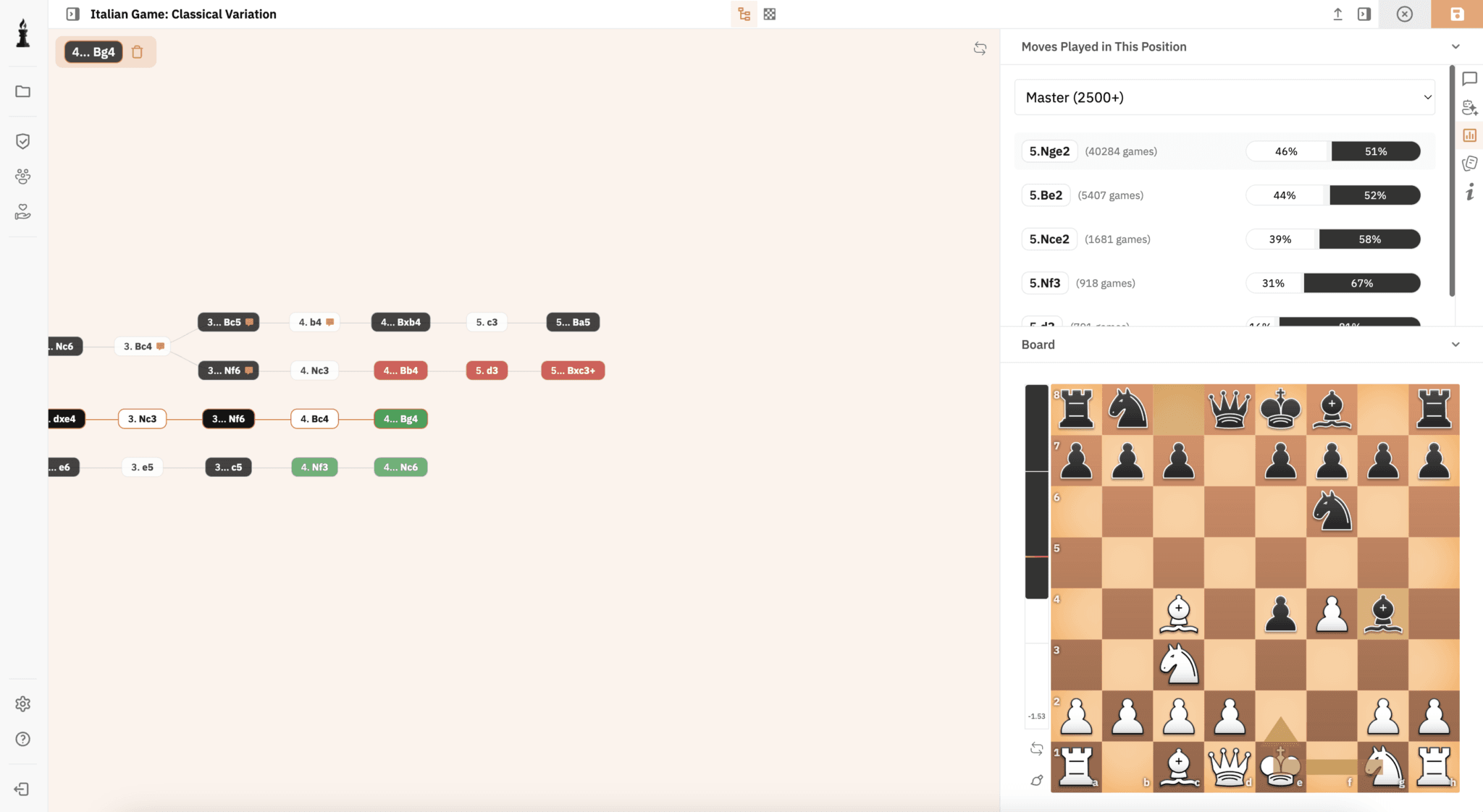Select green tree node 4. Nf3
The image size is (1483, 812).
point(314,468)
